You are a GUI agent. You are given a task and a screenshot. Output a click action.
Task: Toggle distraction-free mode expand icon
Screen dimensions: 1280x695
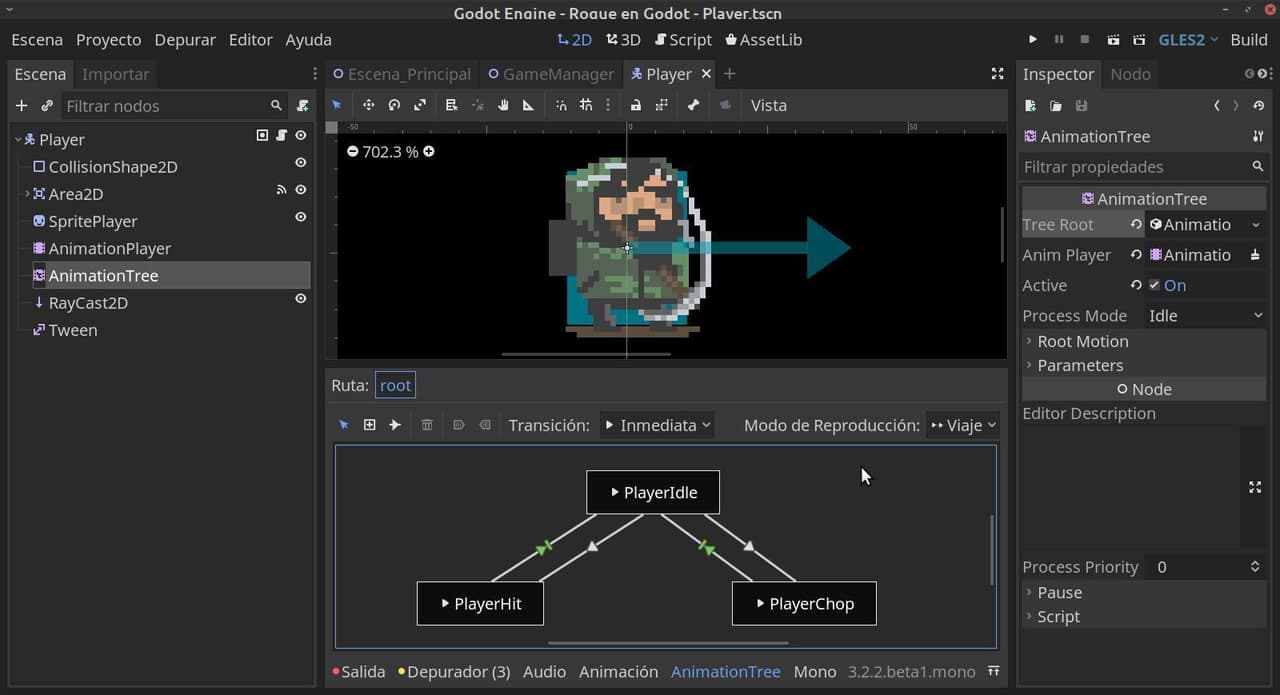(997, 74)
